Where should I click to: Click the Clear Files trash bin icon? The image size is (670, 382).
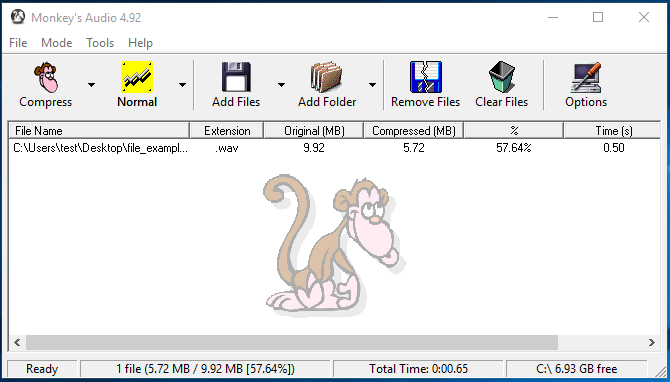(502, 77)
